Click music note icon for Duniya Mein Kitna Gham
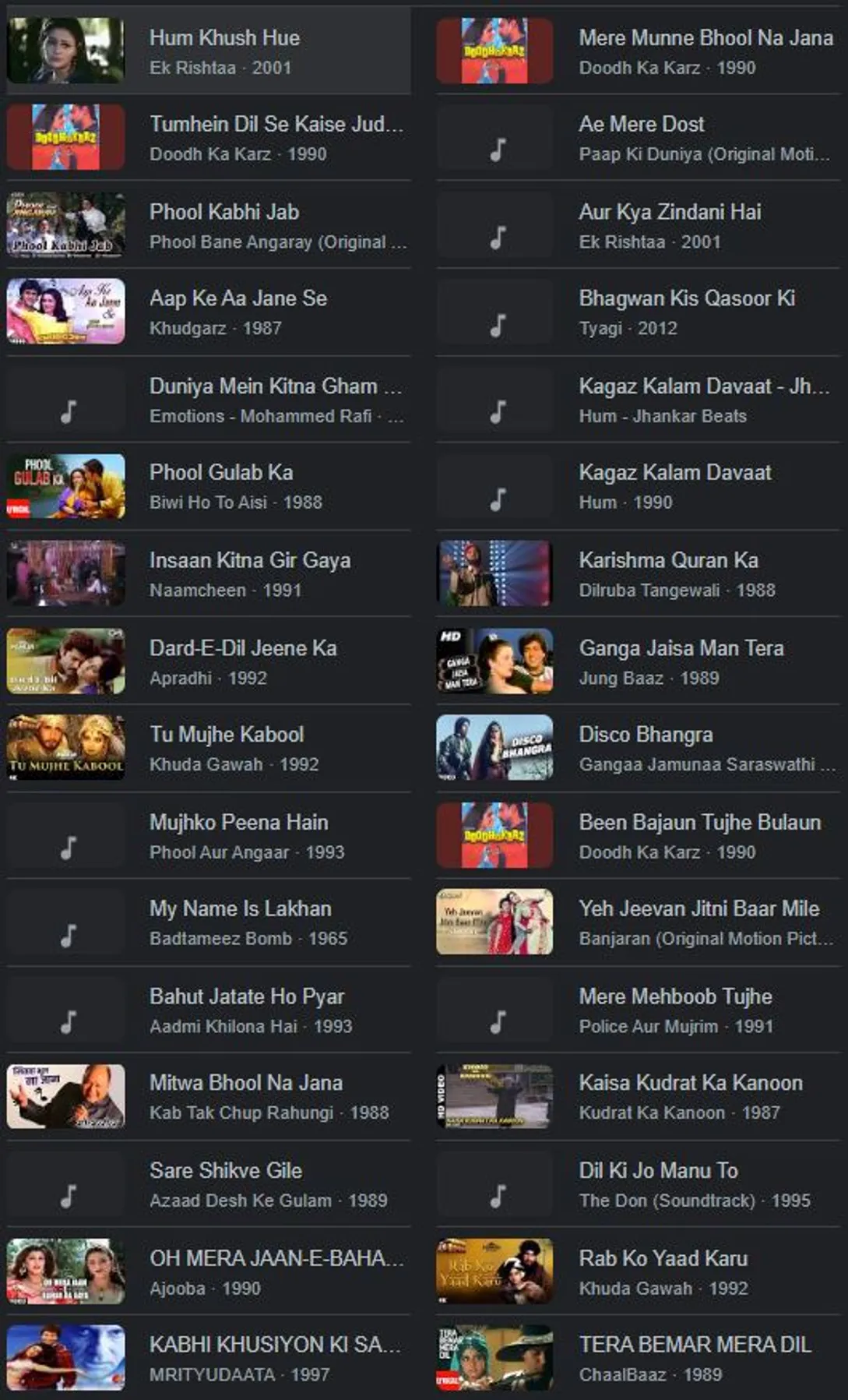Image resolution: width=848 pixels, height=1400 pixels. point(69,411)
